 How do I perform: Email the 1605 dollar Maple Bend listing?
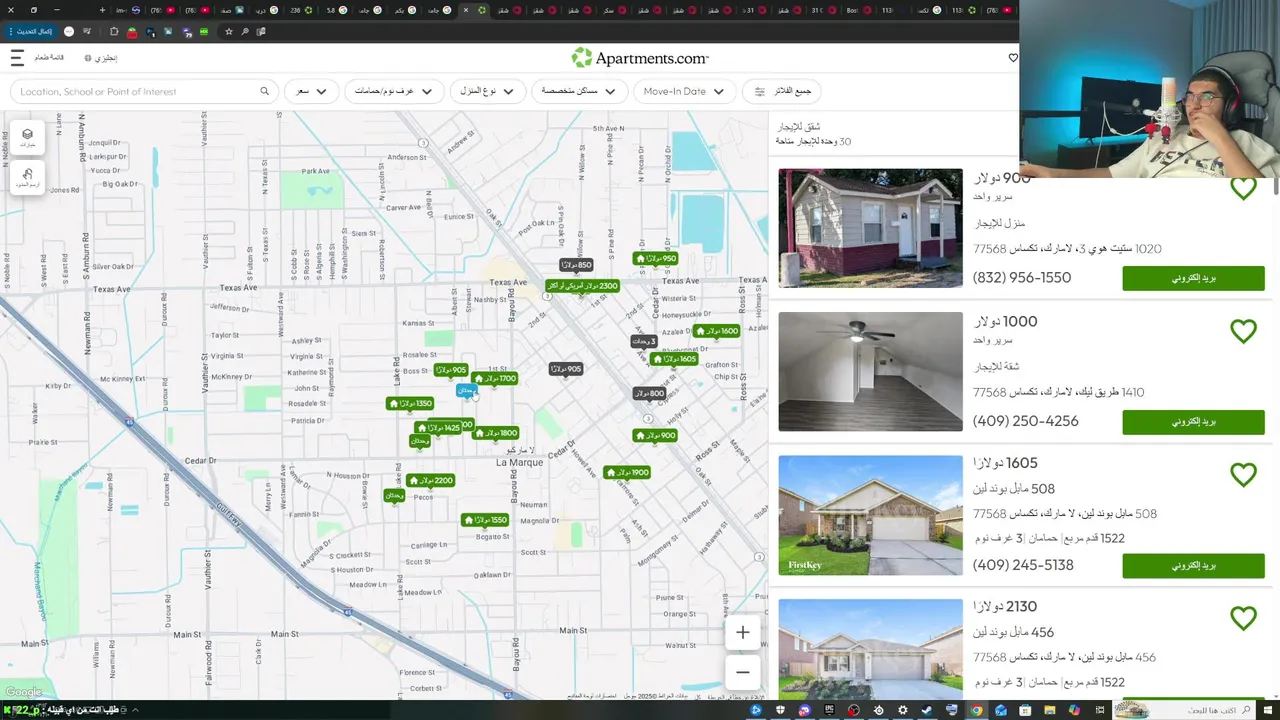(1193, 566)
